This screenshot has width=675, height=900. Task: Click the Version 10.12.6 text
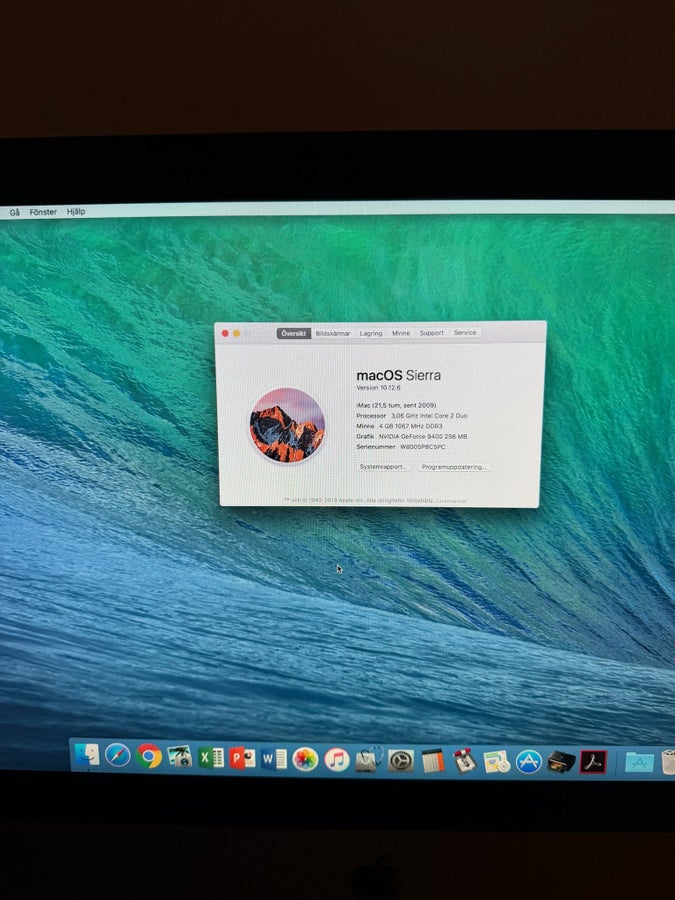pyautogui.click(x=378, y=388)
